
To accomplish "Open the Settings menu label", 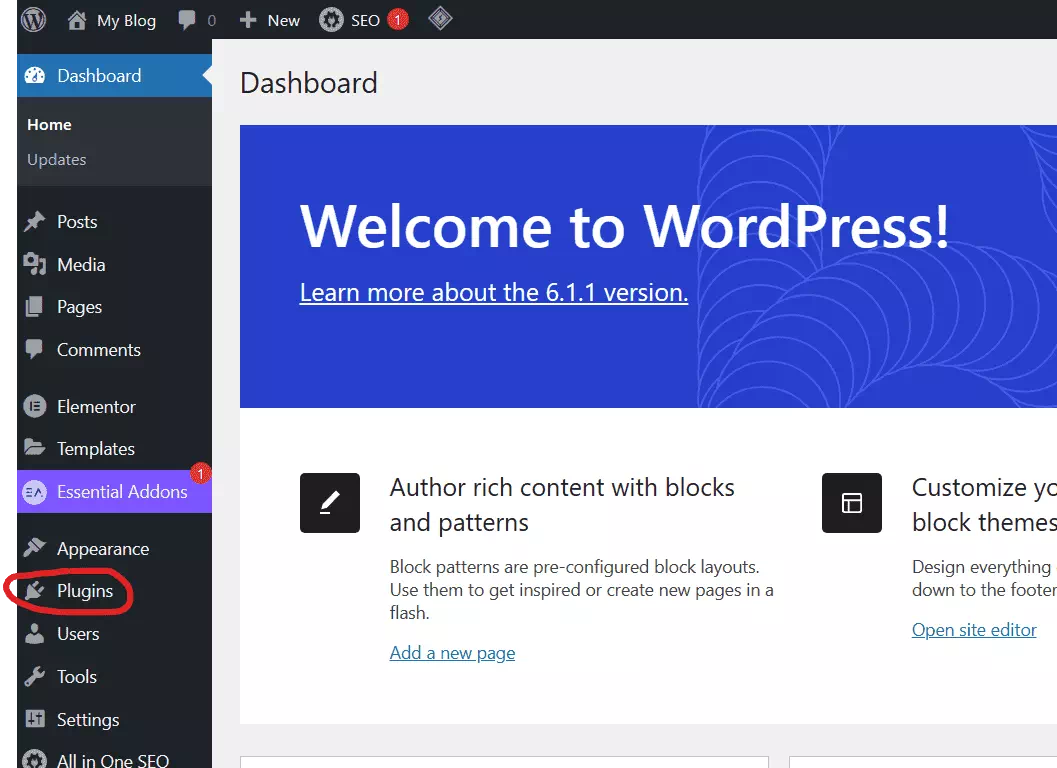I will 88,719.
